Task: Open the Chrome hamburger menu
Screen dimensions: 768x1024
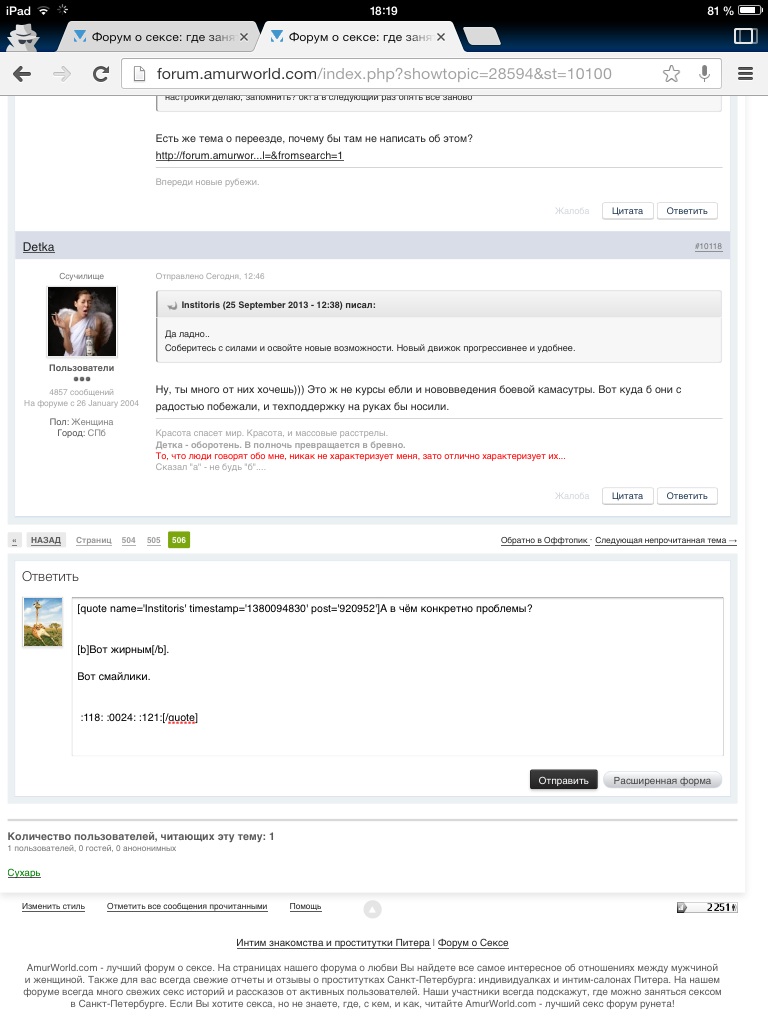Action: [x=745, y=74]
